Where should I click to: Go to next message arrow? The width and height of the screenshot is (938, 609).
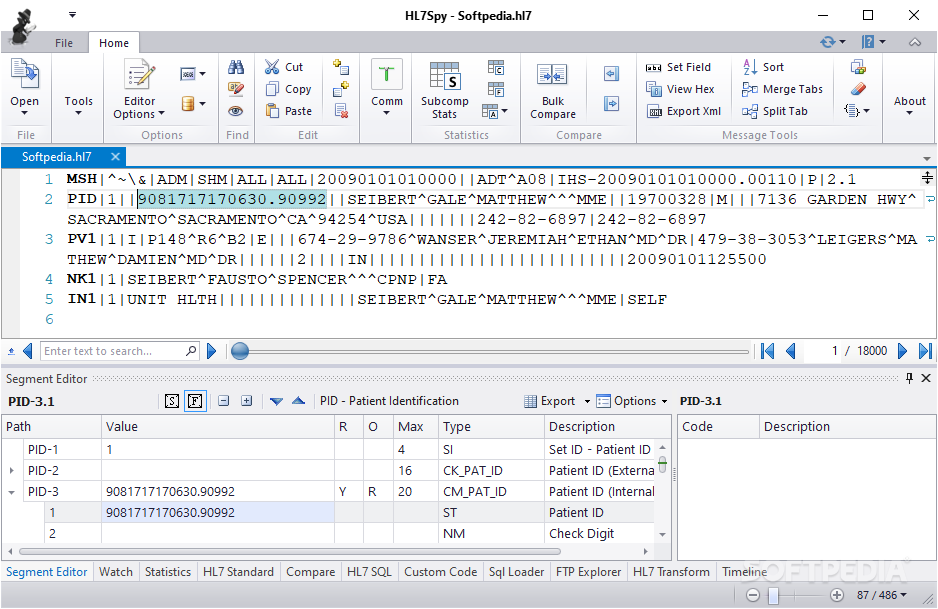[x=903, y=351]
